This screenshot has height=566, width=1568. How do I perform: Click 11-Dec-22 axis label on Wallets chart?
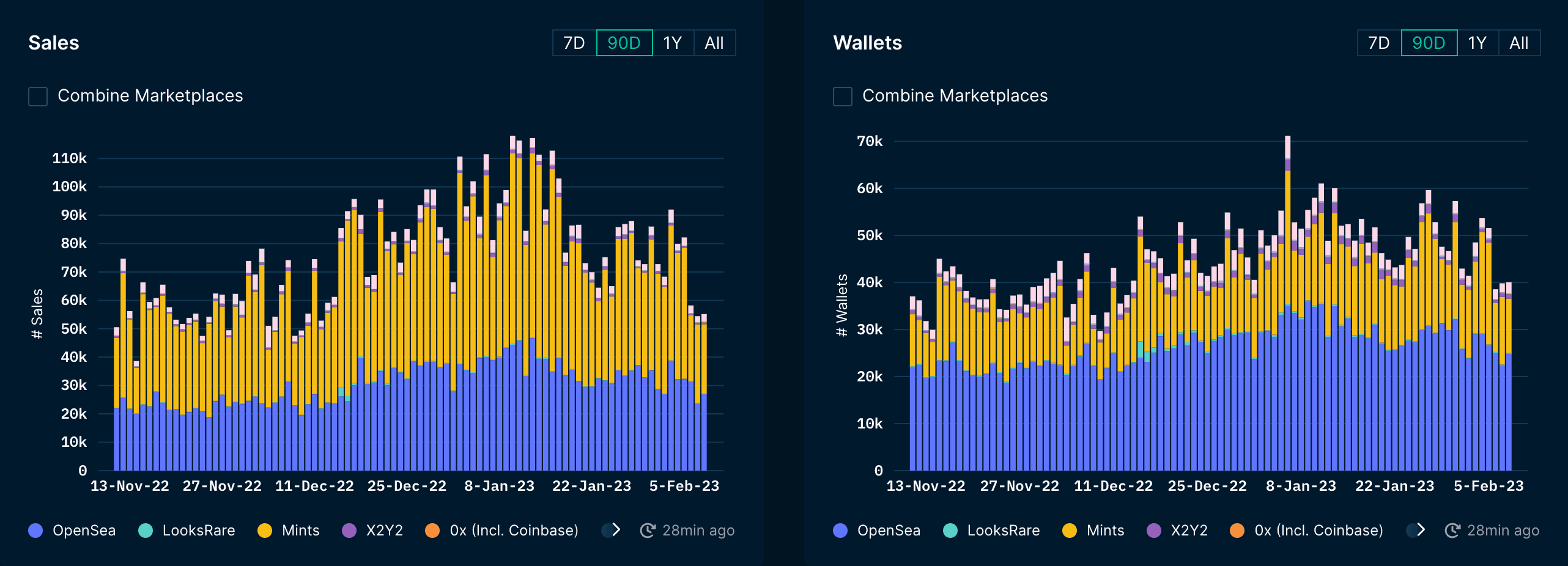(1113, 487)
